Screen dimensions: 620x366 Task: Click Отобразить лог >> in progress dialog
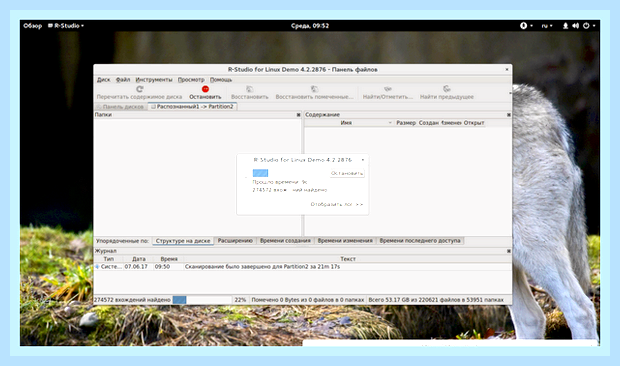[x=336, y=204]
